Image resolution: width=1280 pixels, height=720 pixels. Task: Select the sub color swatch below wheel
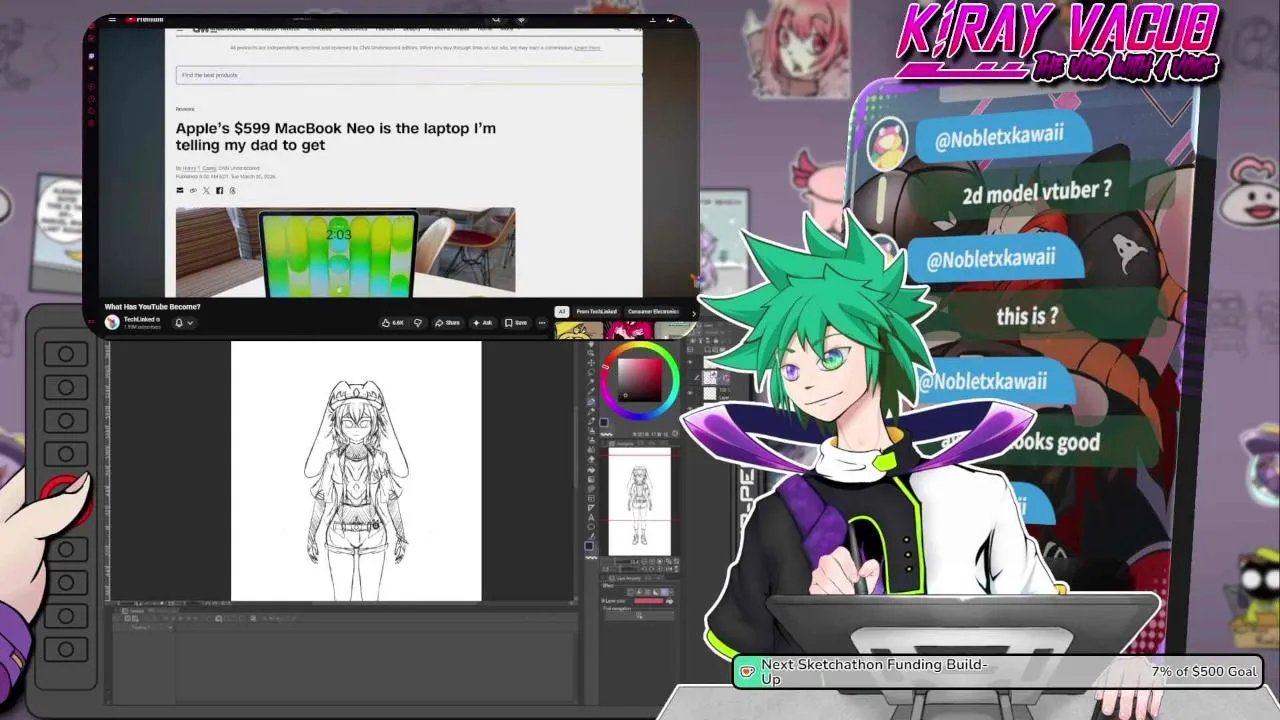point(604,422)
